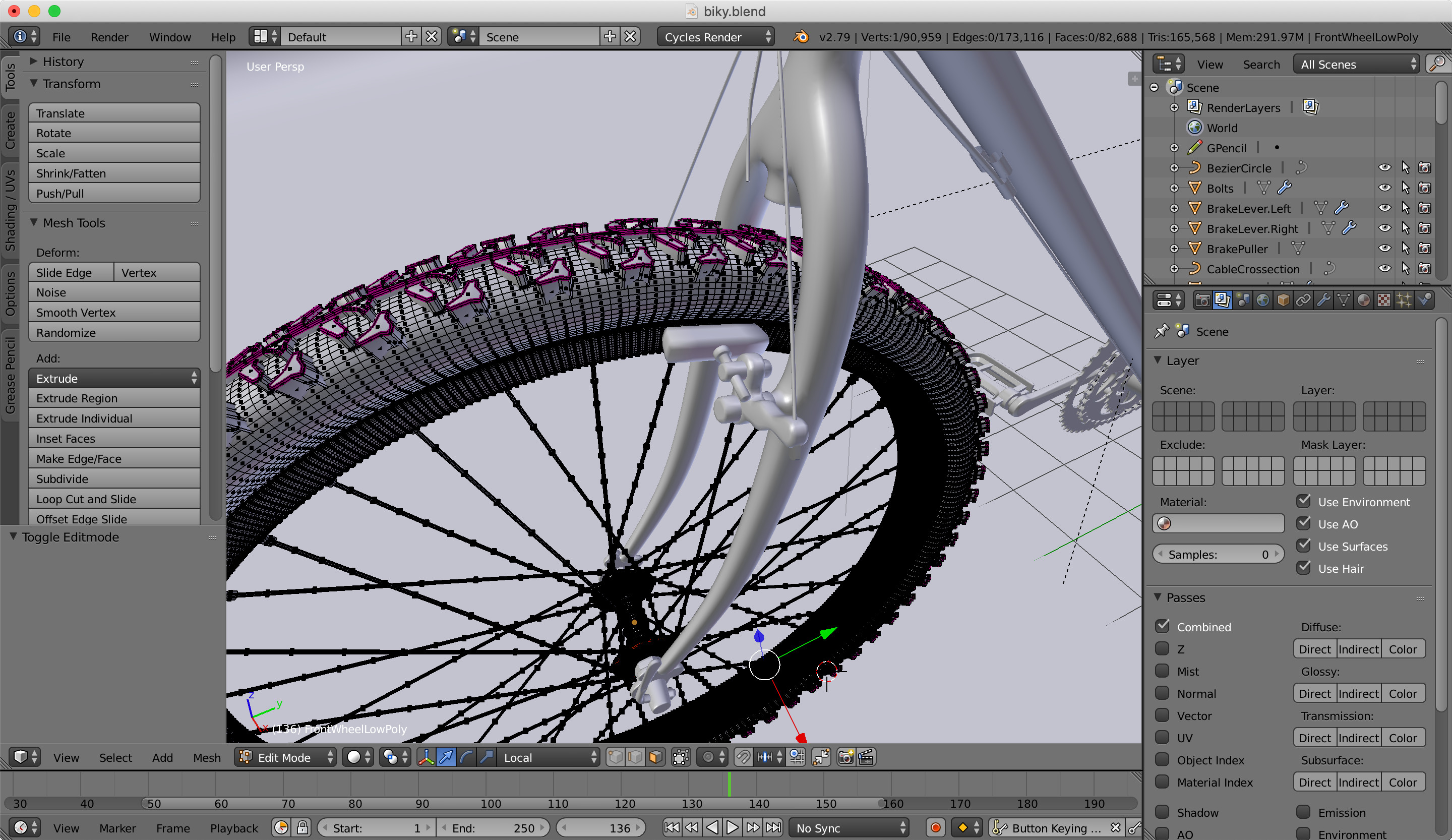
Task: Hide Bolts object via eye icon
Action: [1384, 188]
